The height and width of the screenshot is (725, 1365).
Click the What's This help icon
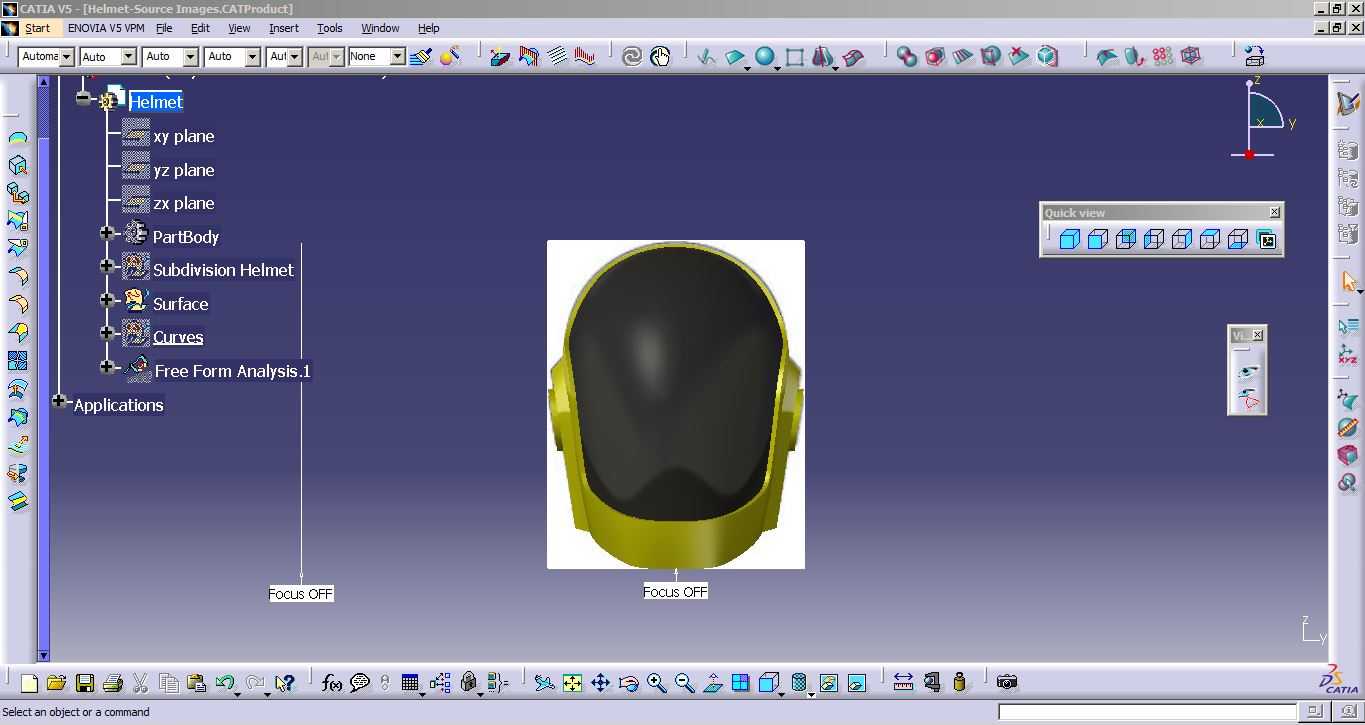coord(285,683)
